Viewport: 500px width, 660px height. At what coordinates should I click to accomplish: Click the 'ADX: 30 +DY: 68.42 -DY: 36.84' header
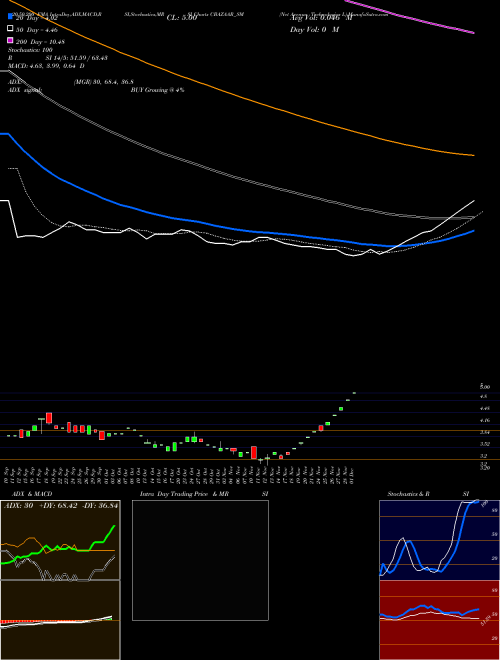[61, 505]
